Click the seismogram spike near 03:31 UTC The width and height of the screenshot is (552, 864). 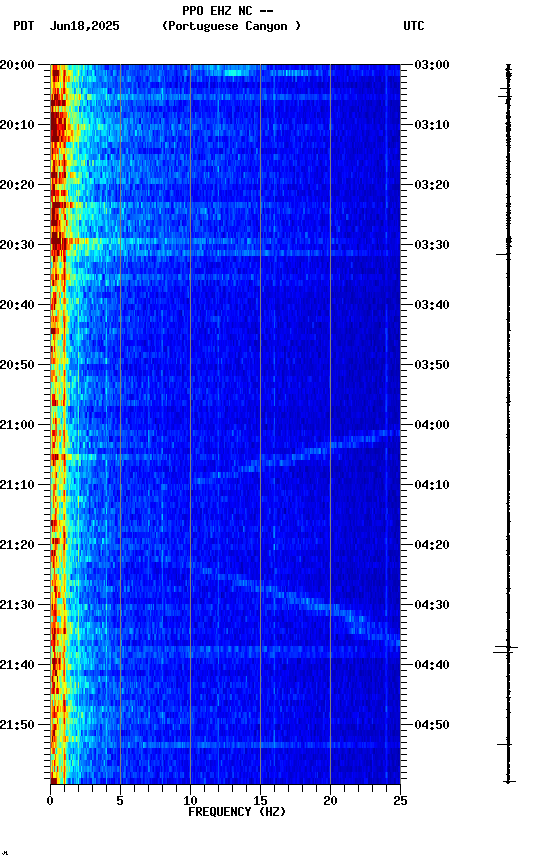503,254
